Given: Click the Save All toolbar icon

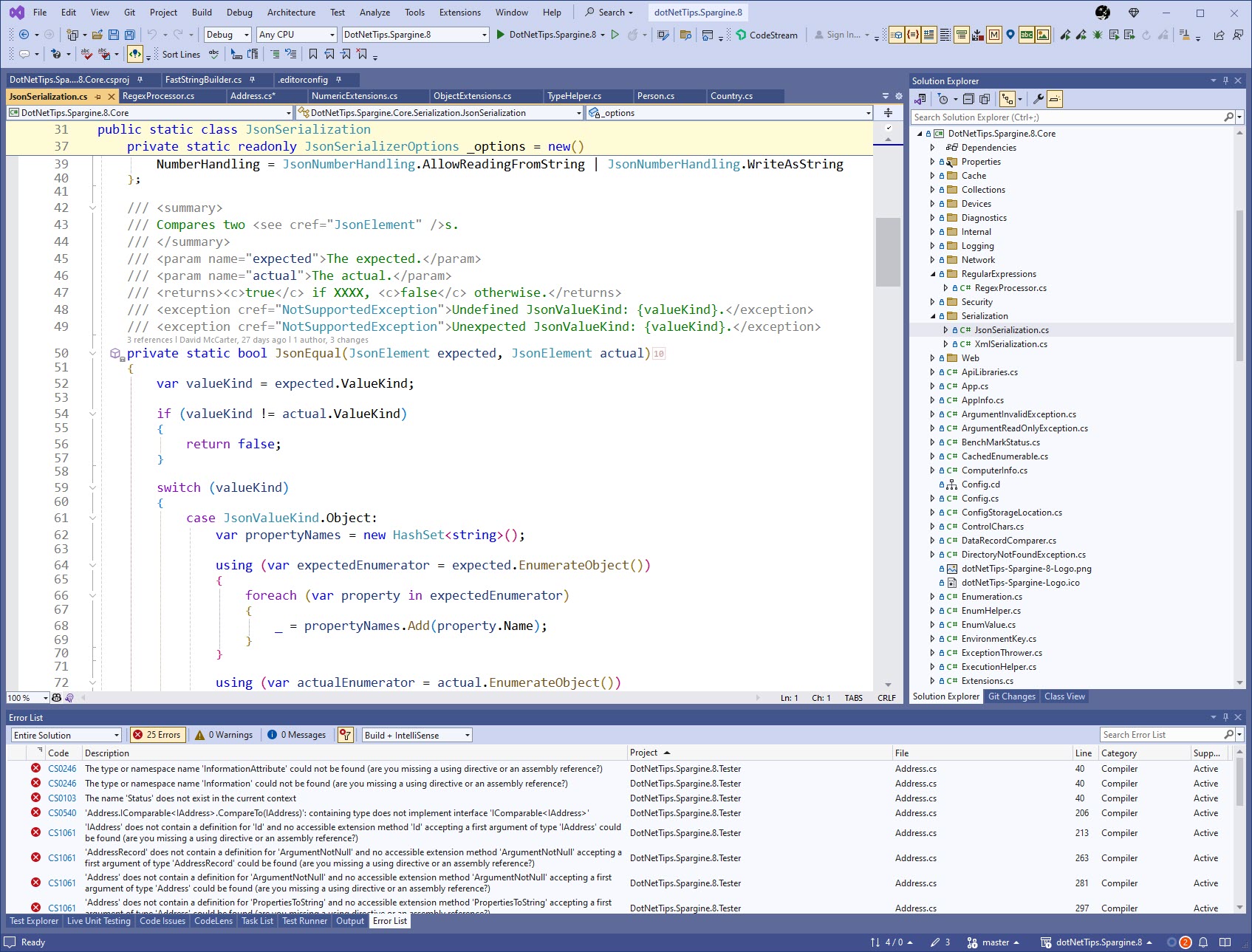Looking at the screenshot, I should click(129, 35).
